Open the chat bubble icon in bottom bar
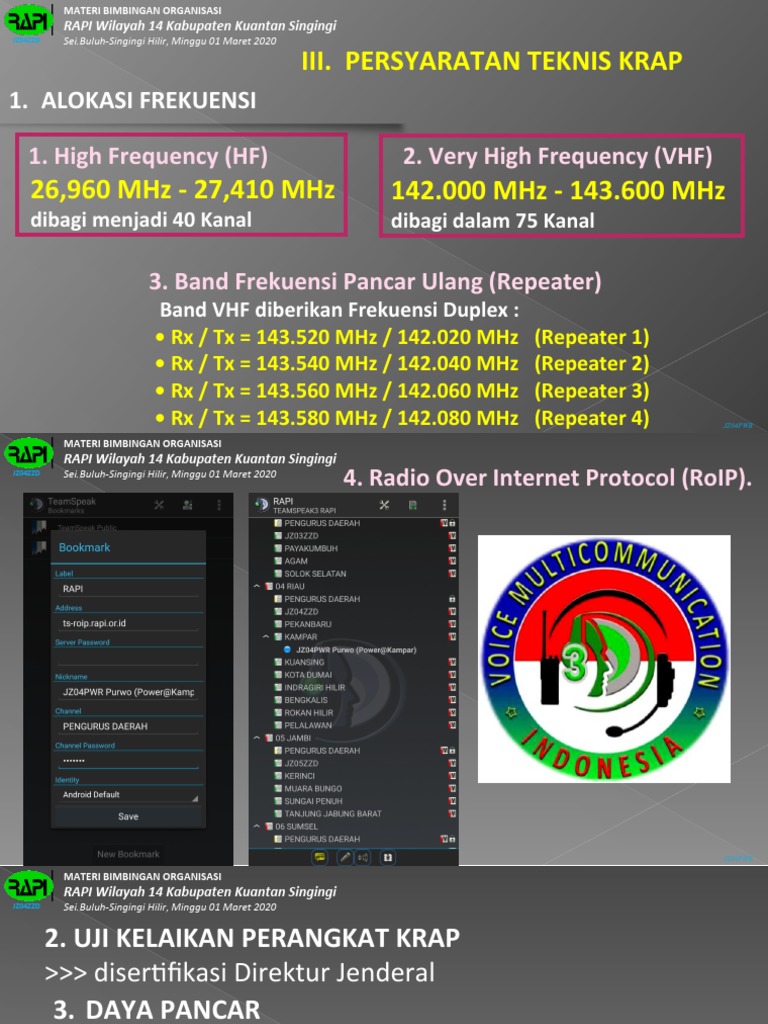The height and width of the screenshot is (1024, 768). [319, 857]
